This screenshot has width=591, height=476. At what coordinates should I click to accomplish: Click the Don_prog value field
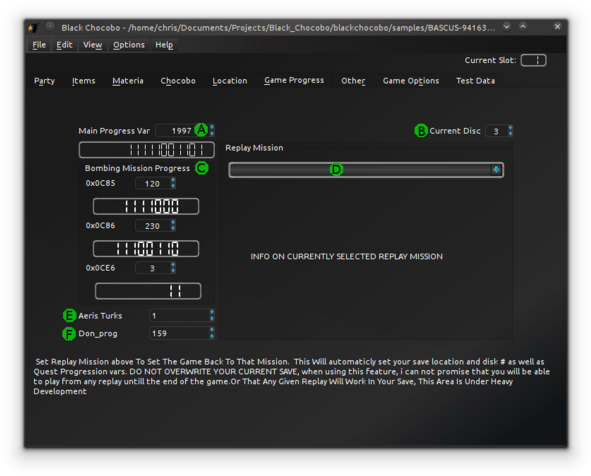[179, 333]
